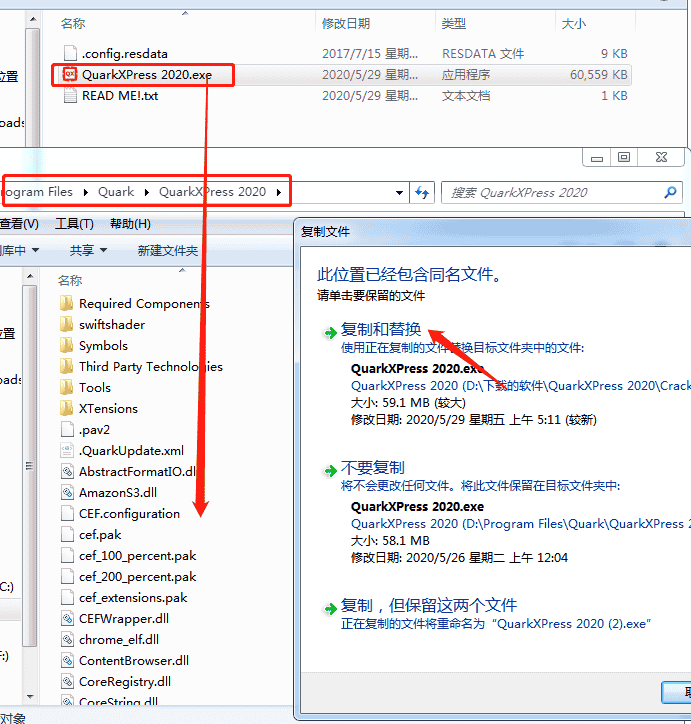Select the CEF.configuration file icon
Viewport: 691px width, 724px height.
pos(67,513)
